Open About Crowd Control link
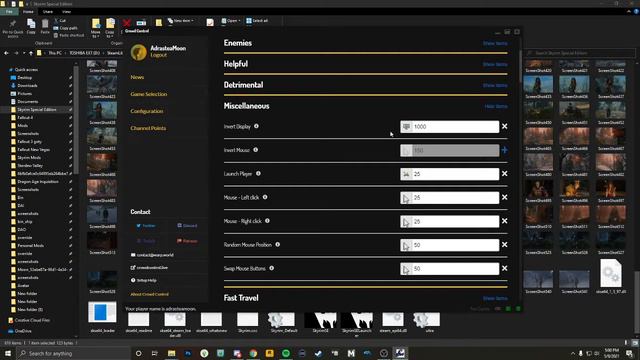The width and height of the screenshot is (640, 360). coord(149,294)
